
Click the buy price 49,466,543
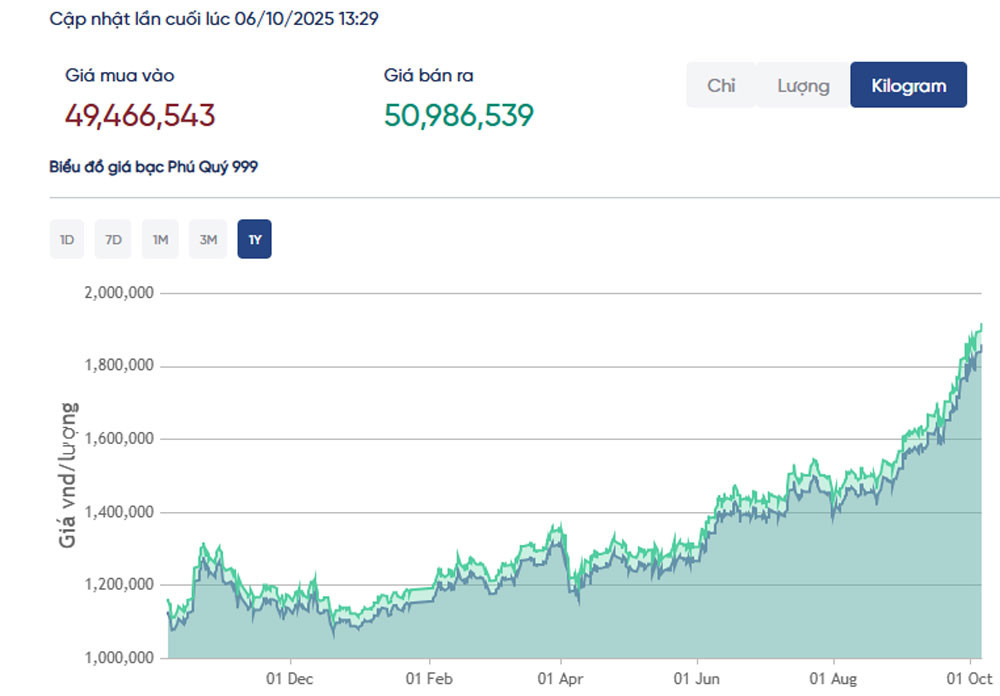pyautogui.click(x=140, y=115)
